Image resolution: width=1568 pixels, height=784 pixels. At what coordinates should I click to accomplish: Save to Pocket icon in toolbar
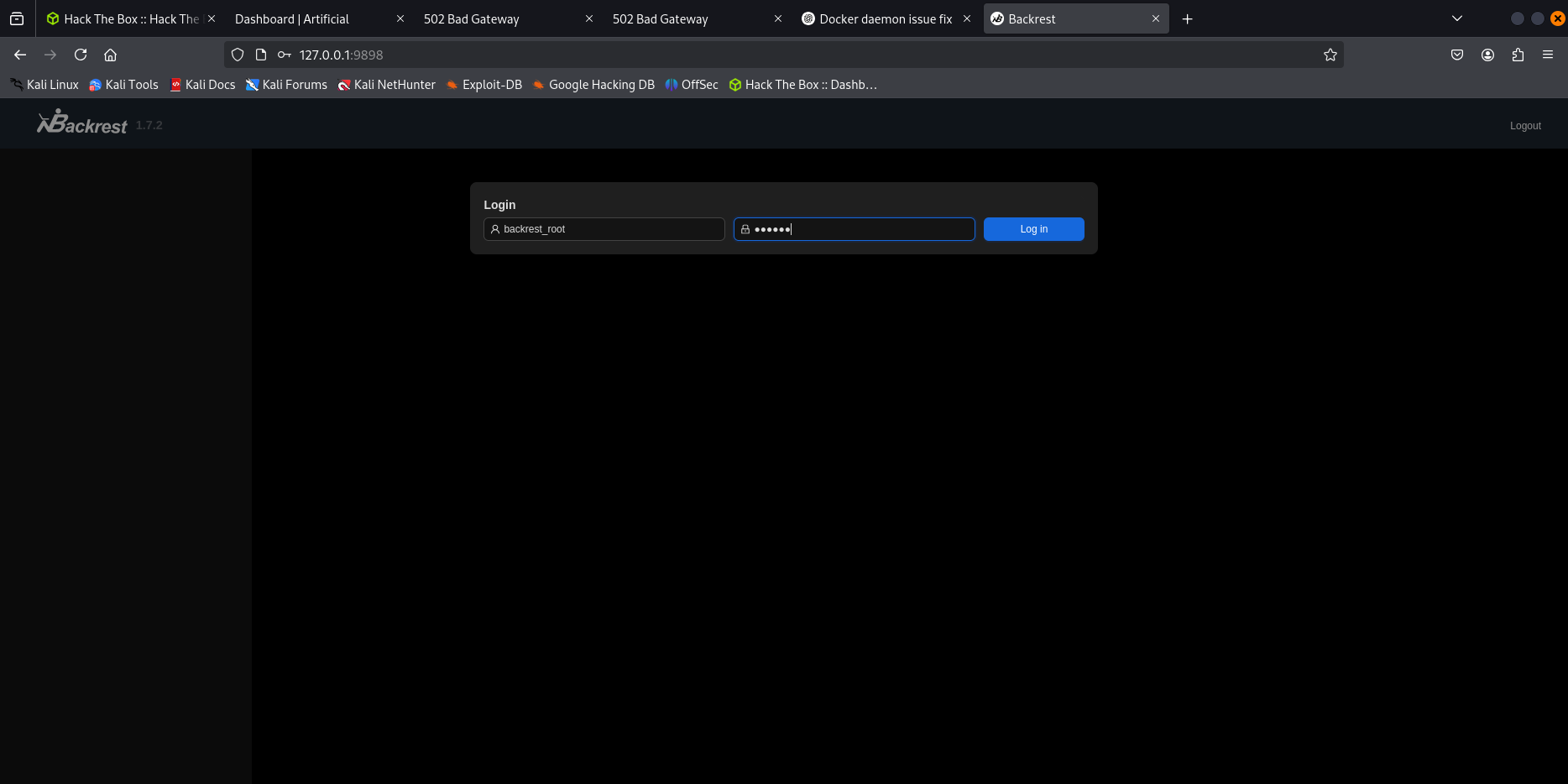1457,55
